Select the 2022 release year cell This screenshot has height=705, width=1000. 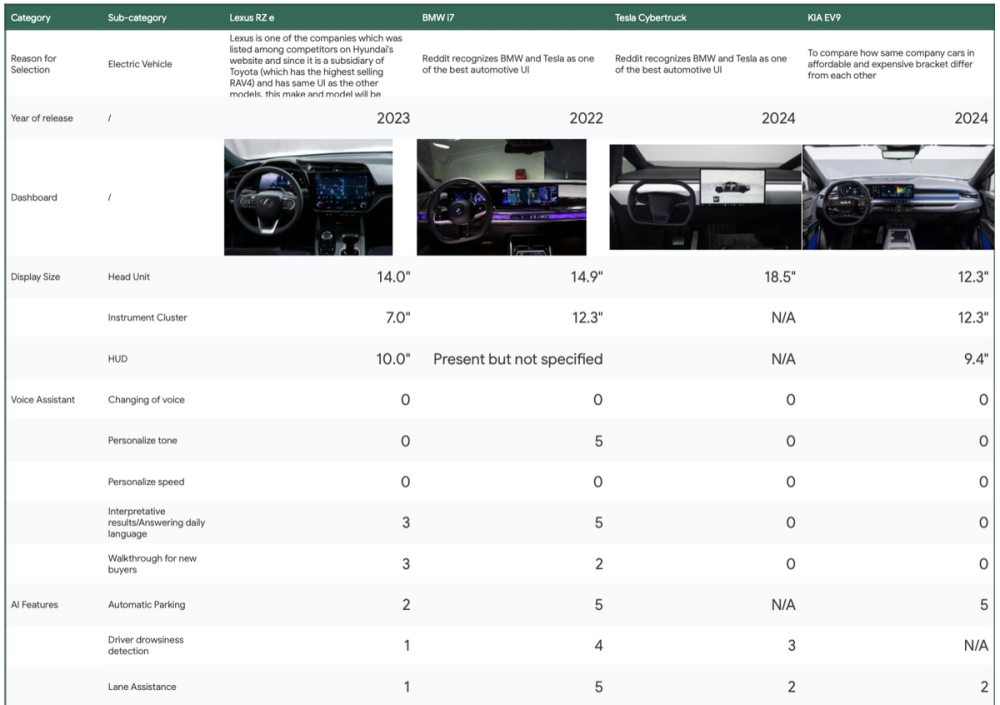click(586, 118)
